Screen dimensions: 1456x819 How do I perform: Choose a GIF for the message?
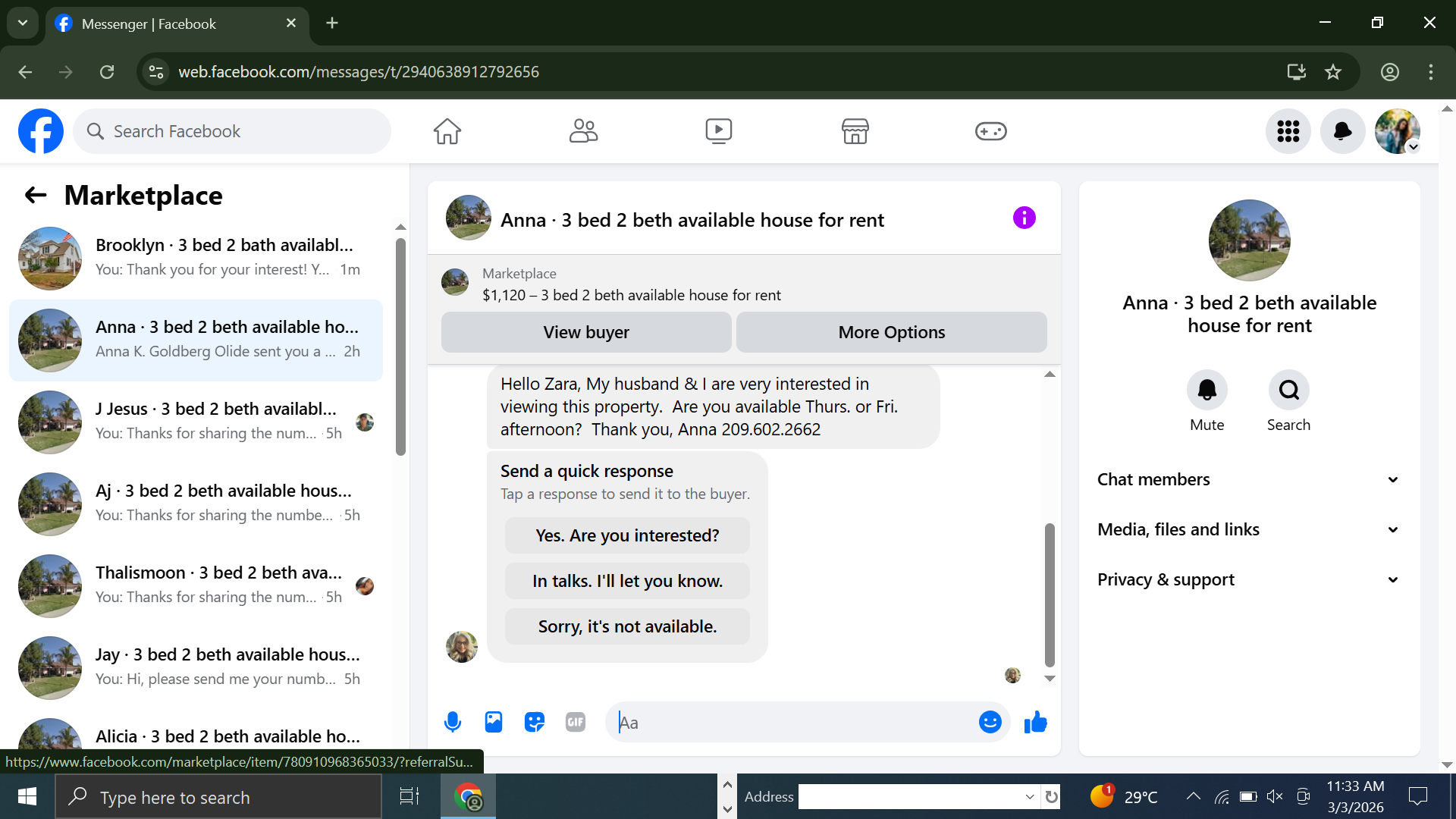point(576,722)
